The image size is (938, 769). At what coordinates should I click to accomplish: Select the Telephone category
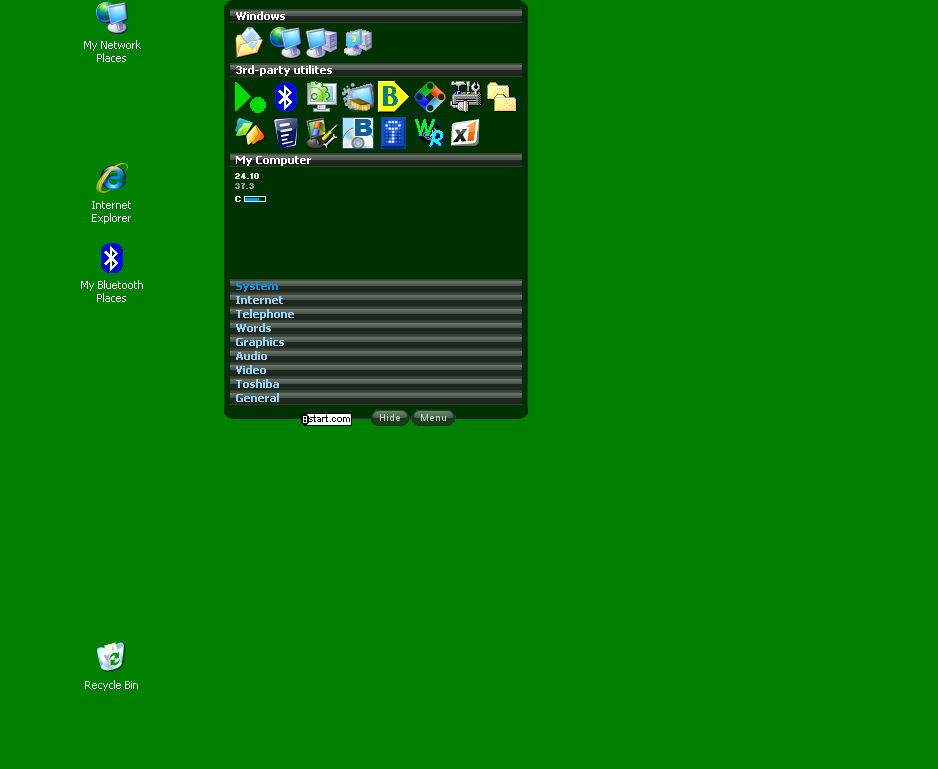coord(376,314)
